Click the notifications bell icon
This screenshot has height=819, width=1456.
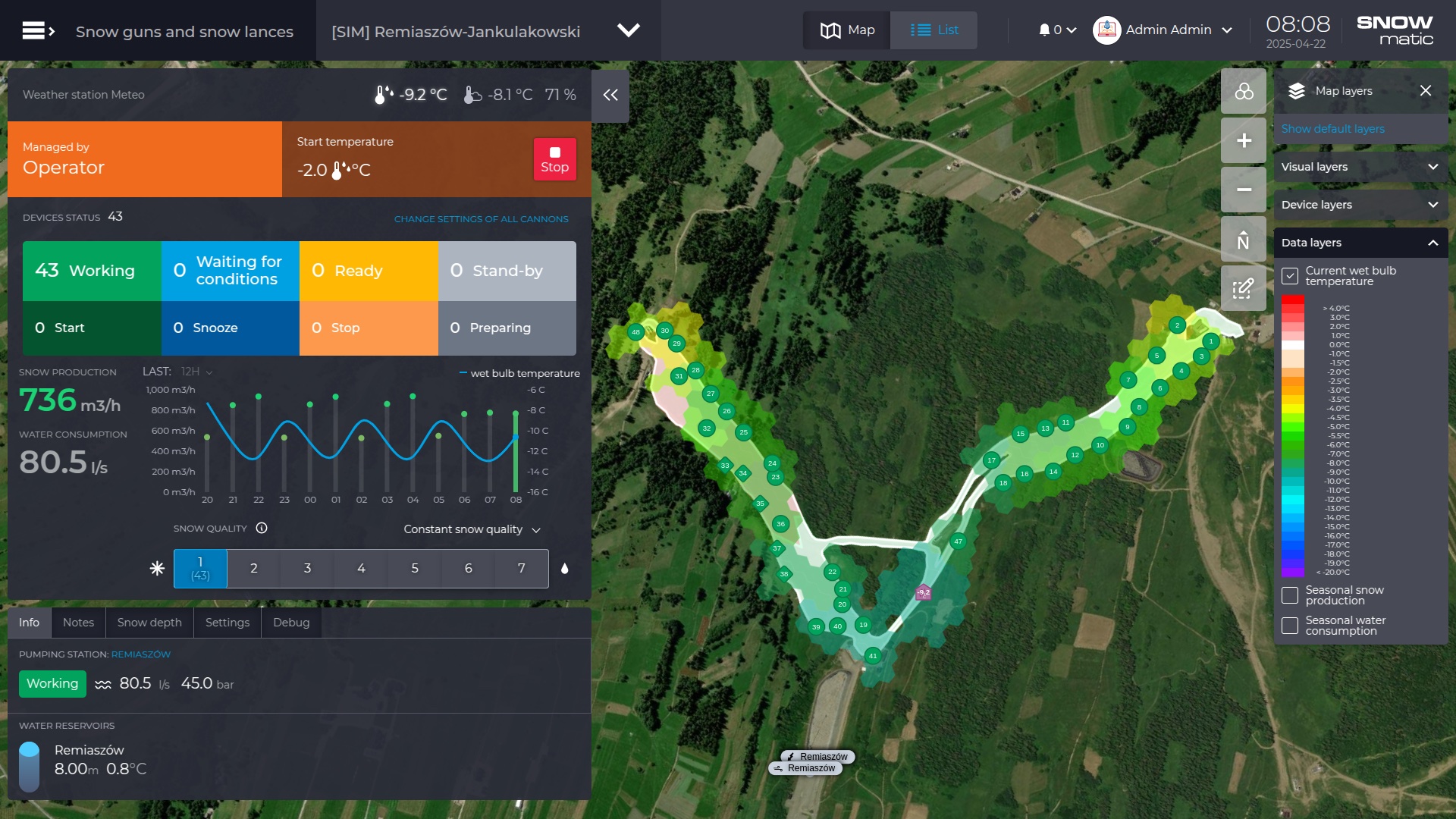1044,30
